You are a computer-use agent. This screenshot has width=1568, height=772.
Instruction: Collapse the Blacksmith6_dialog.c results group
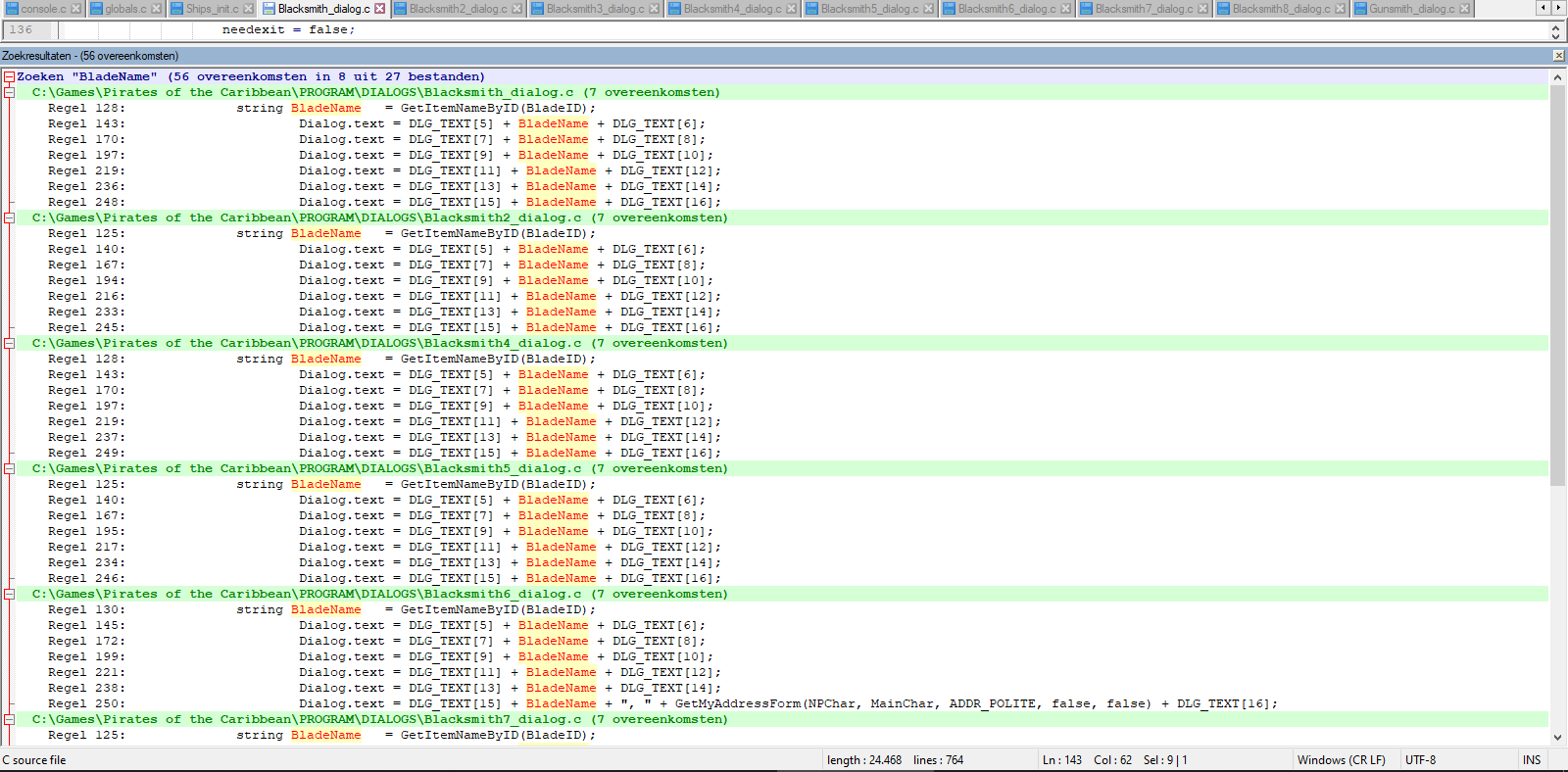(9, 594)
